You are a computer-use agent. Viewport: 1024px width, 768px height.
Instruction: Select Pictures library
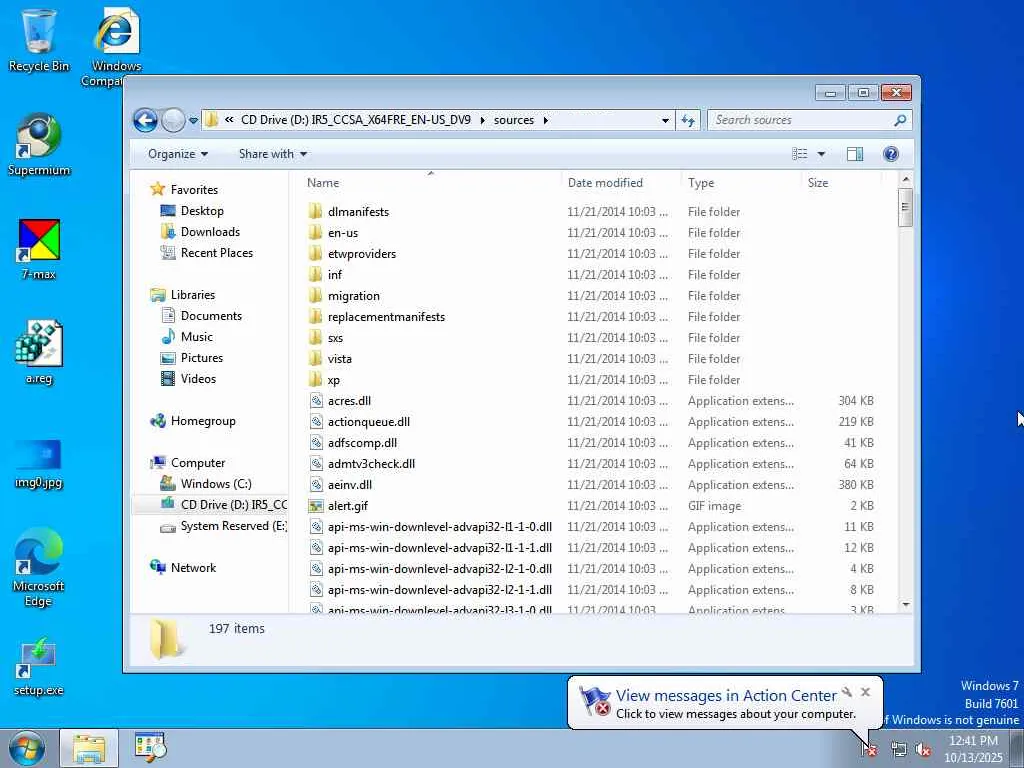click(201, 358)
